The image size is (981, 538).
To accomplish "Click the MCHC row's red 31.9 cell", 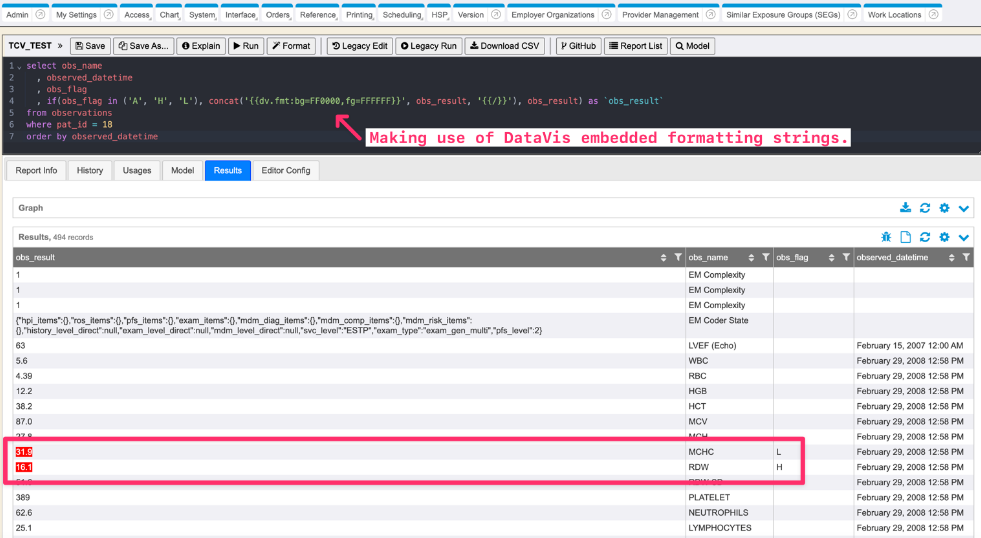I will [24, 452].
